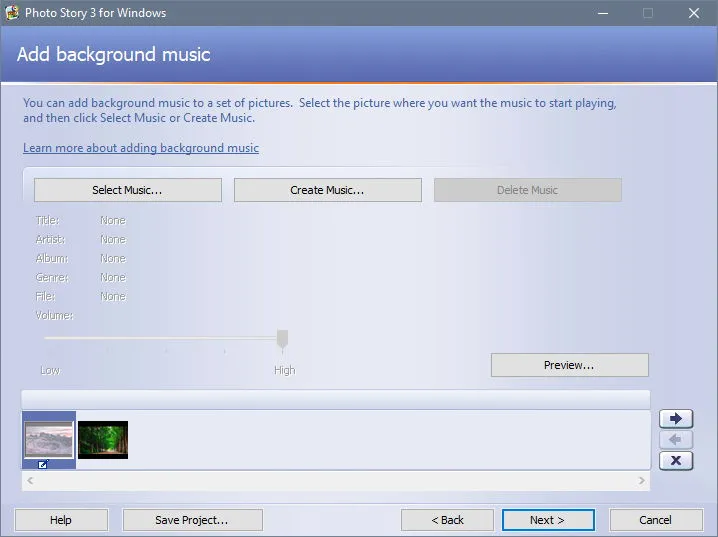Preview the story with Preview button
The width and height of the screenshot is (718, 537).
pos(570,365)
